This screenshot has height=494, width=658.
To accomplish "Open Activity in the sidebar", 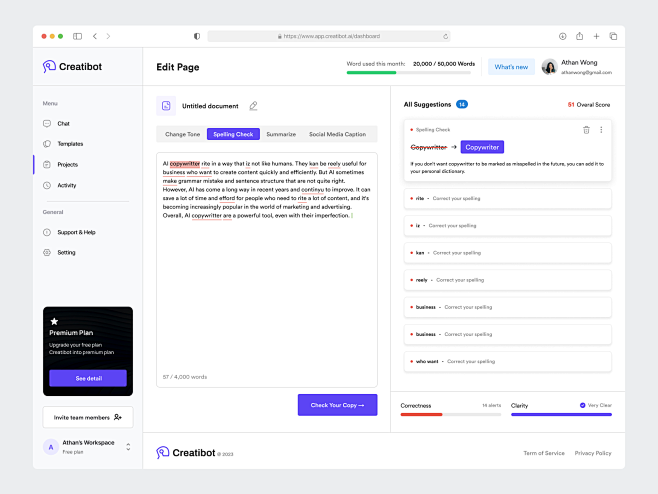I will coord(67,185).
